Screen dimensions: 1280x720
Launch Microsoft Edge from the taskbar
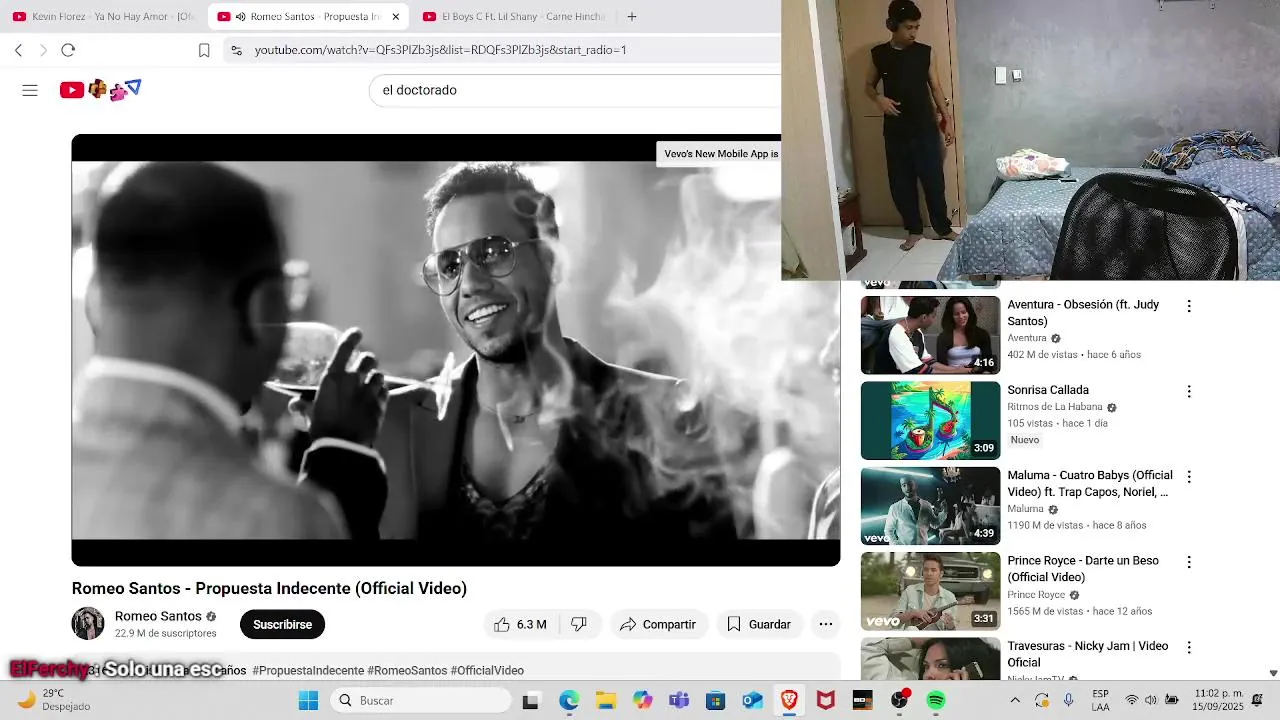569,700
